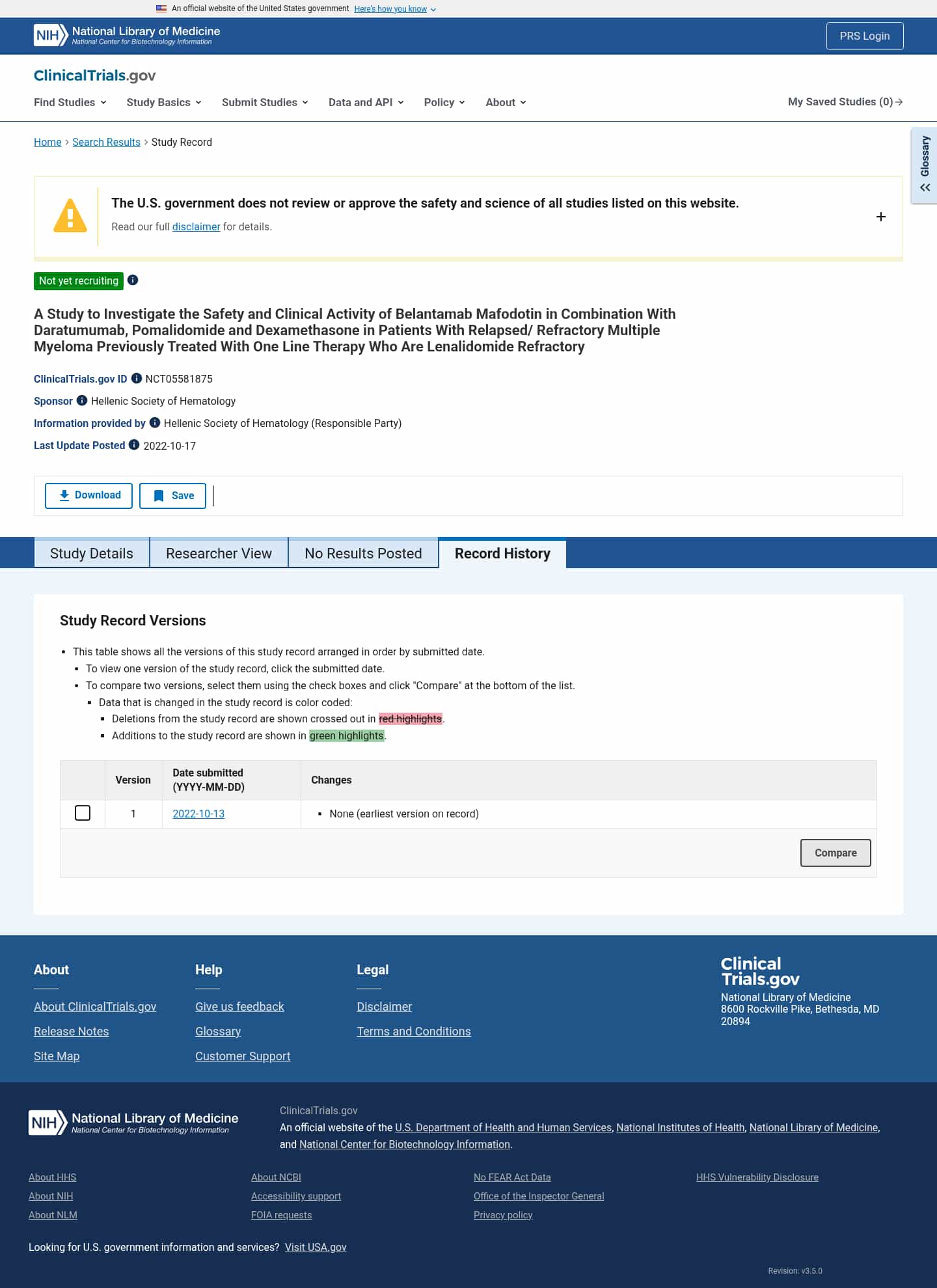This screenshot has width=937, height=1288.
Task: Click the U.S. flag icon in the banner
Action: [161, 8]
